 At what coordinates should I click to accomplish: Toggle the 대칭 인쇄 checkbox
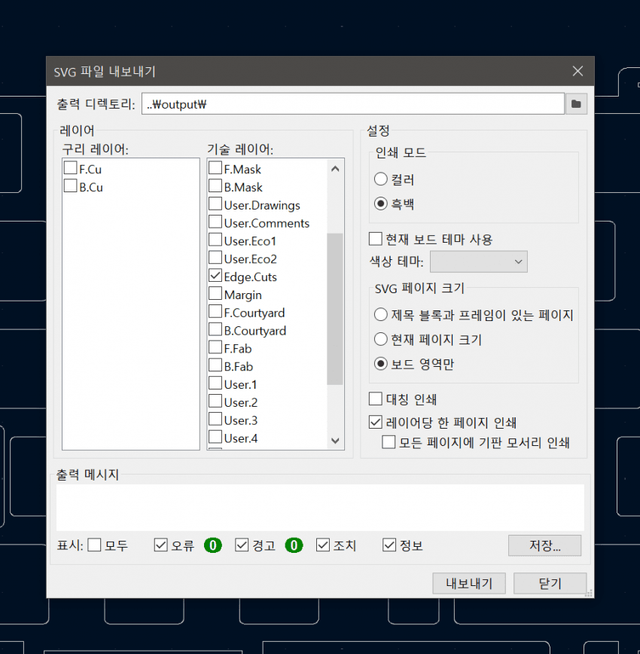[x=376, y=399]
